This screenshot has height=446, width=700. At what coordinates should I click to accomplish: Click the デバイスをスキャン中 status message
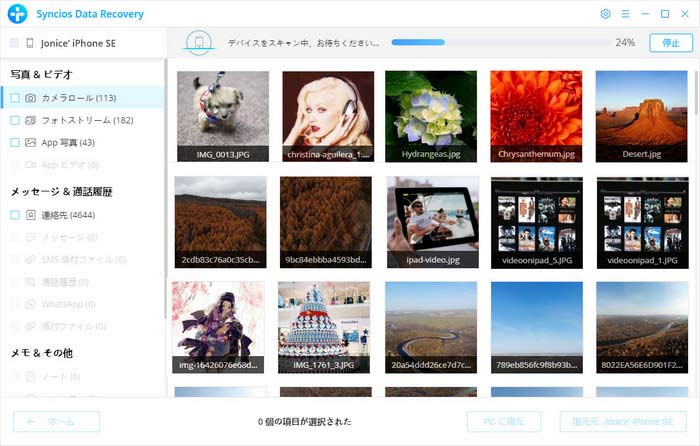click(x=304, y=43)
